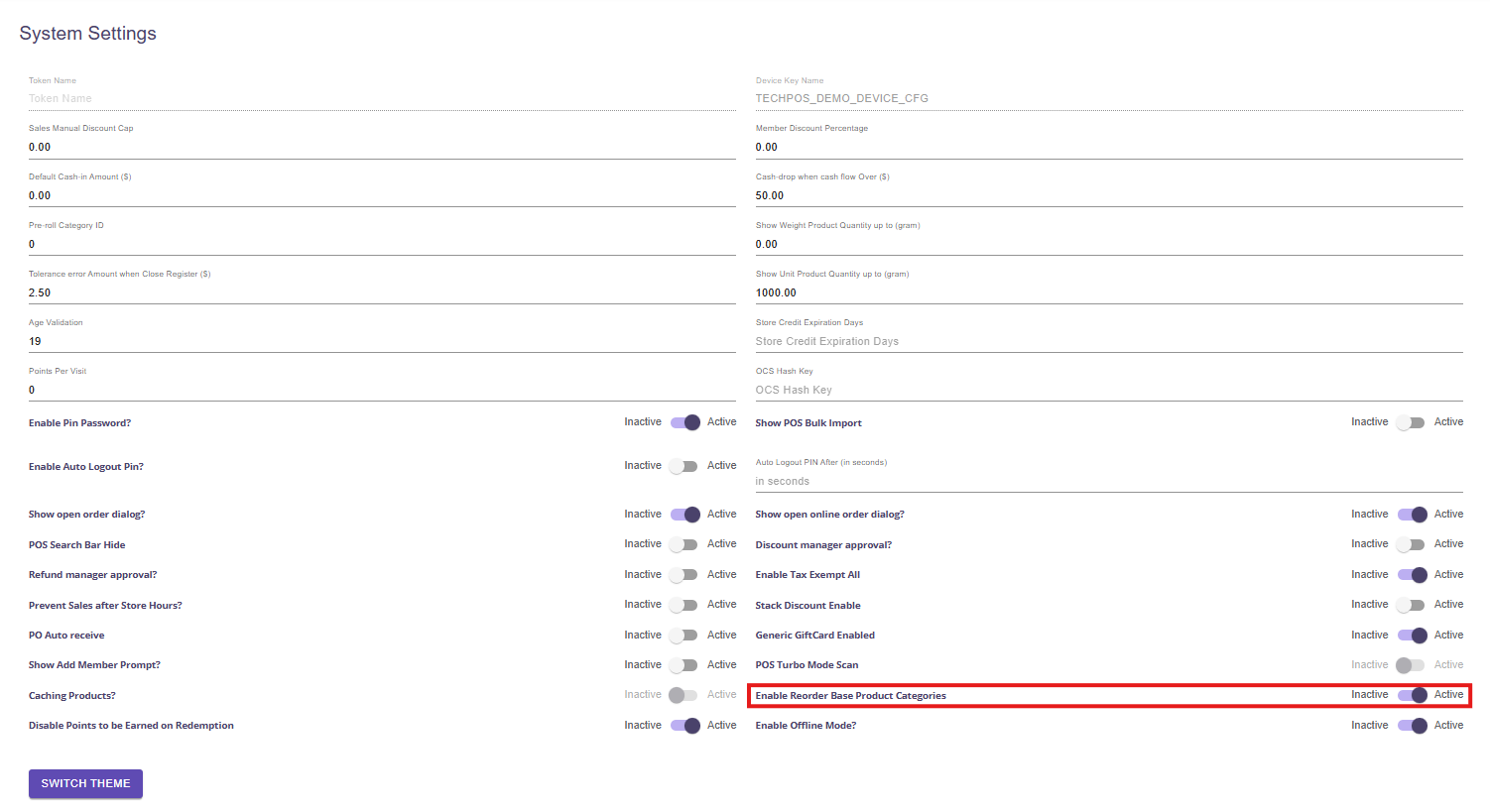The height and width of the screenshot is (812, 1490).
Task: Focus Store Credit Expiration Days field
Action: pos(1109,341)
